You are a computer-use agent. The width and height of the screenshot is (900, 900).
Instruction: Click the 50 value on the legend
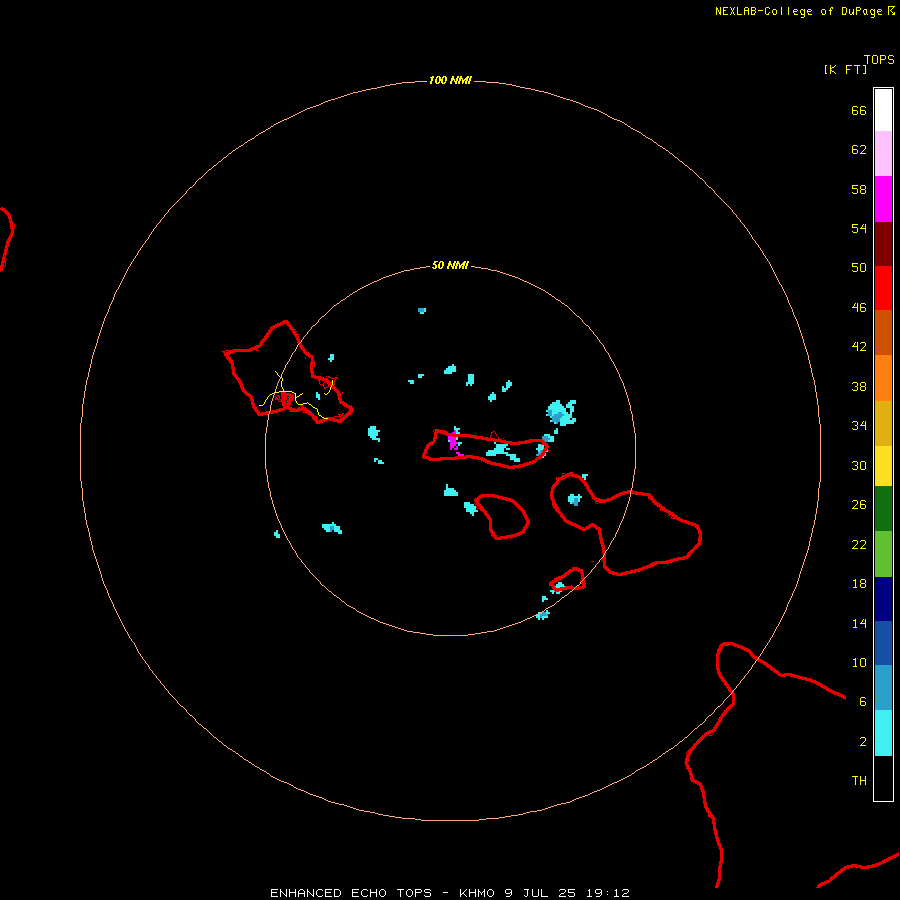click(x=859, y=267)
